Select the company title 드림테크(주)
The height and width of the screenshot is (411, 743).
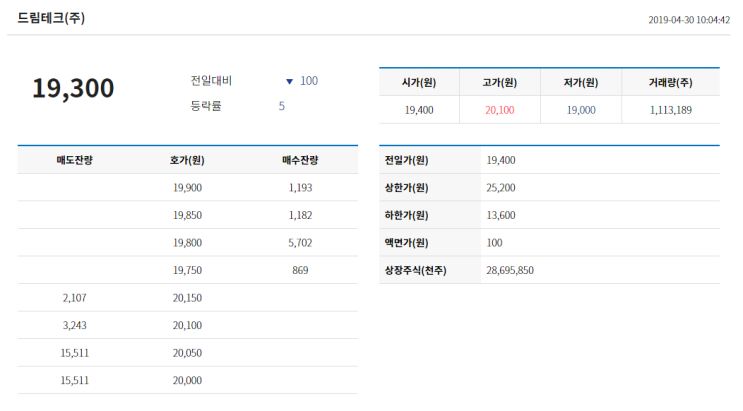pyautogui.click(x=51, y=18)
